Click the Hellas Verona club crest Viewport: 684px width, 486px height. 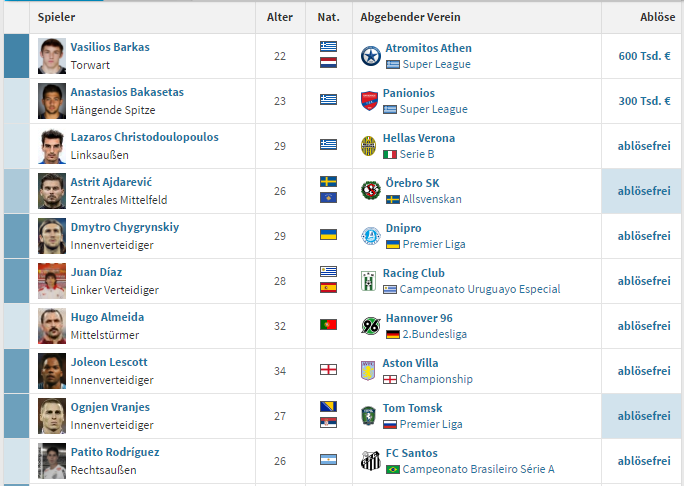pyautogui.click(x=369, y=146)
